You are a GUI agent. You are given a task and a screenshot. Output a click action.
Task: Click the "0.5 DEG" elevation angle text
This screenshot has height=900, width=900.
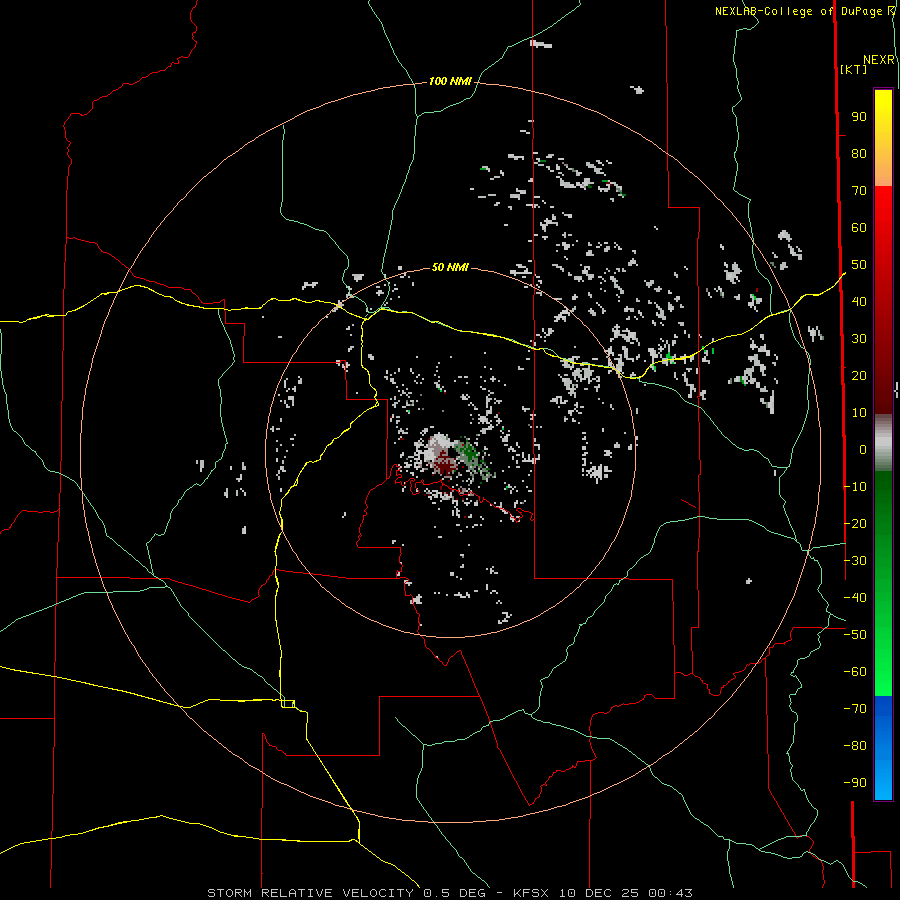tap(454, 893)
